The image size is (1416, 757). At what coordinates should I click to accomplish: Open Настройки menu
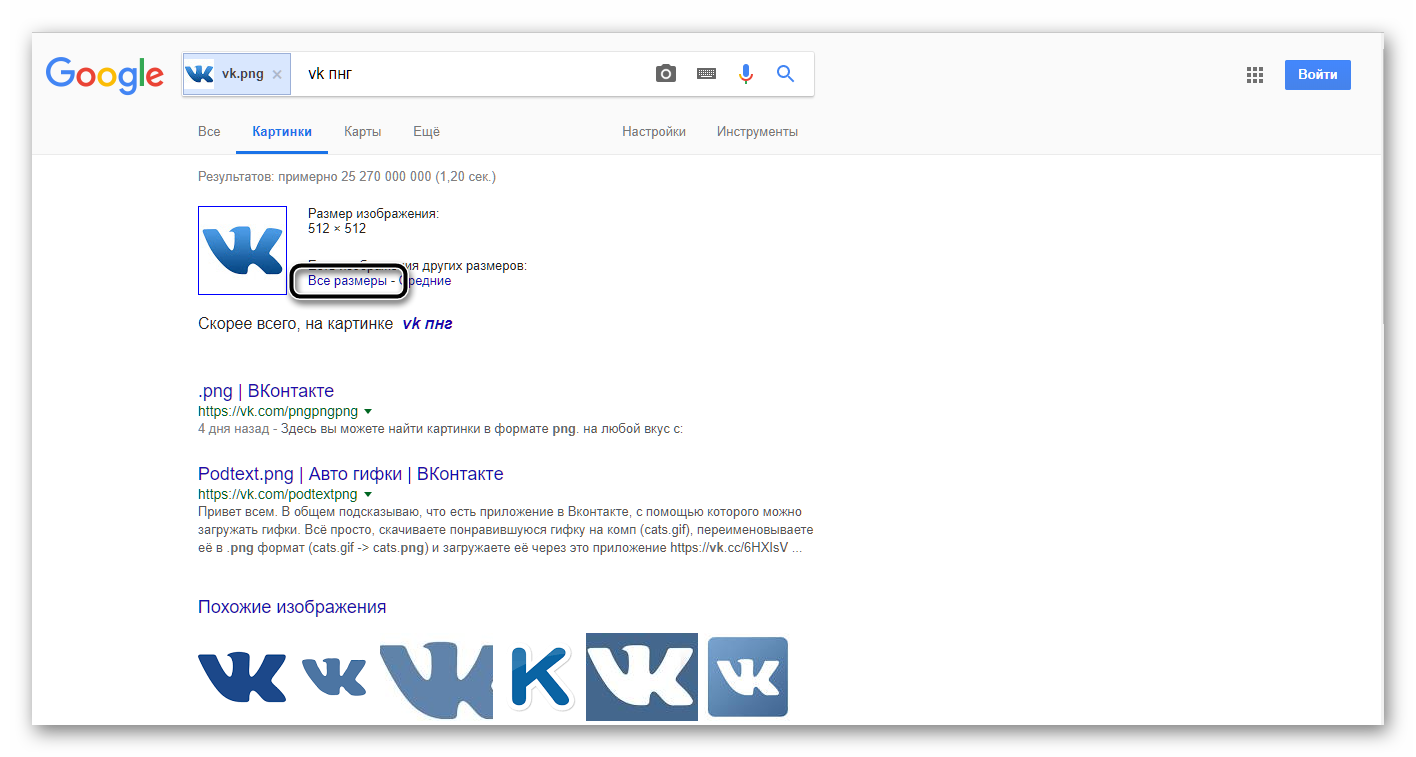point(654,131)
